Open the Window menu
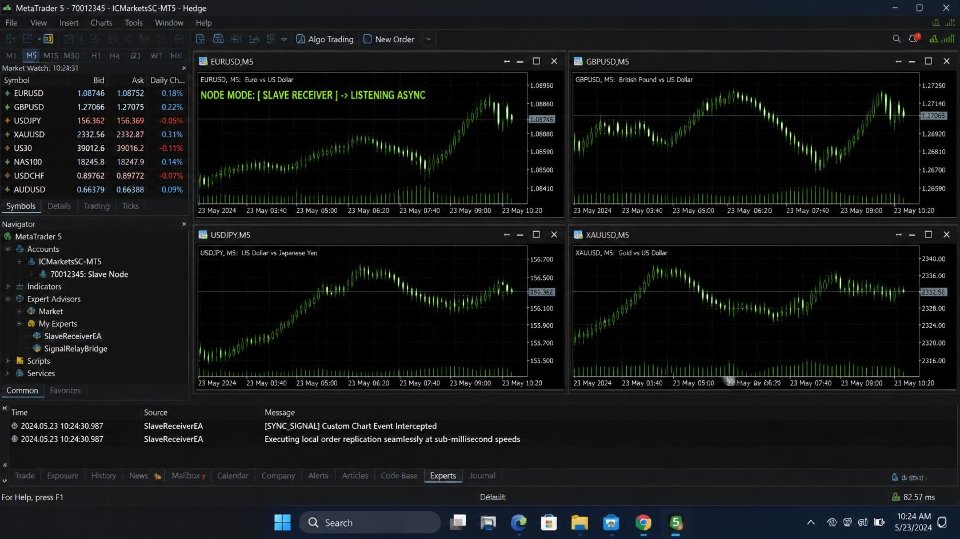This screenshot has height=539, width=960. click(x=169, y=23)
